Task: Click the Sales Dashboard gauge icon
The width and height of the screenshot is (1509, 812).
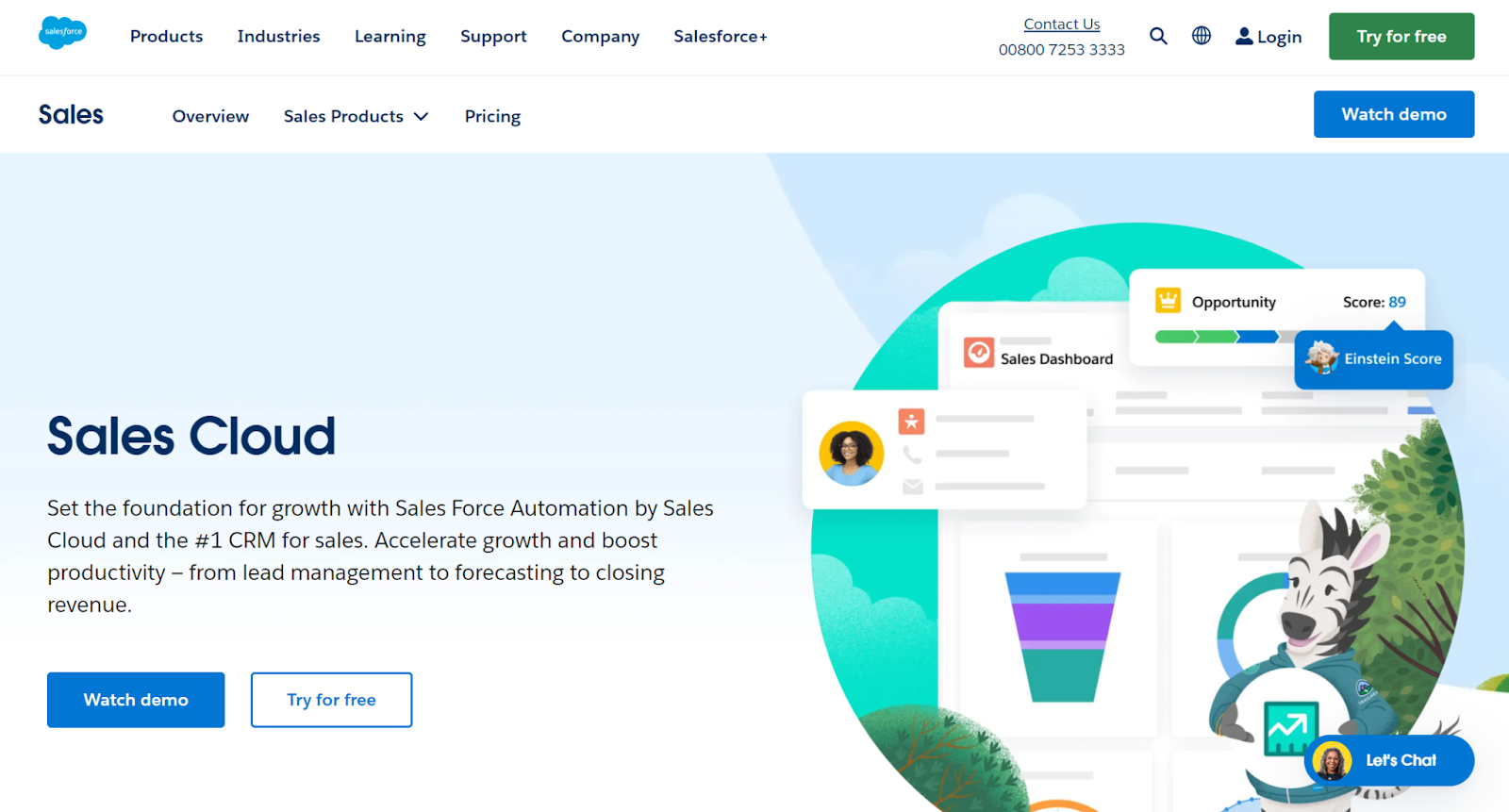Action: [979, 353]
